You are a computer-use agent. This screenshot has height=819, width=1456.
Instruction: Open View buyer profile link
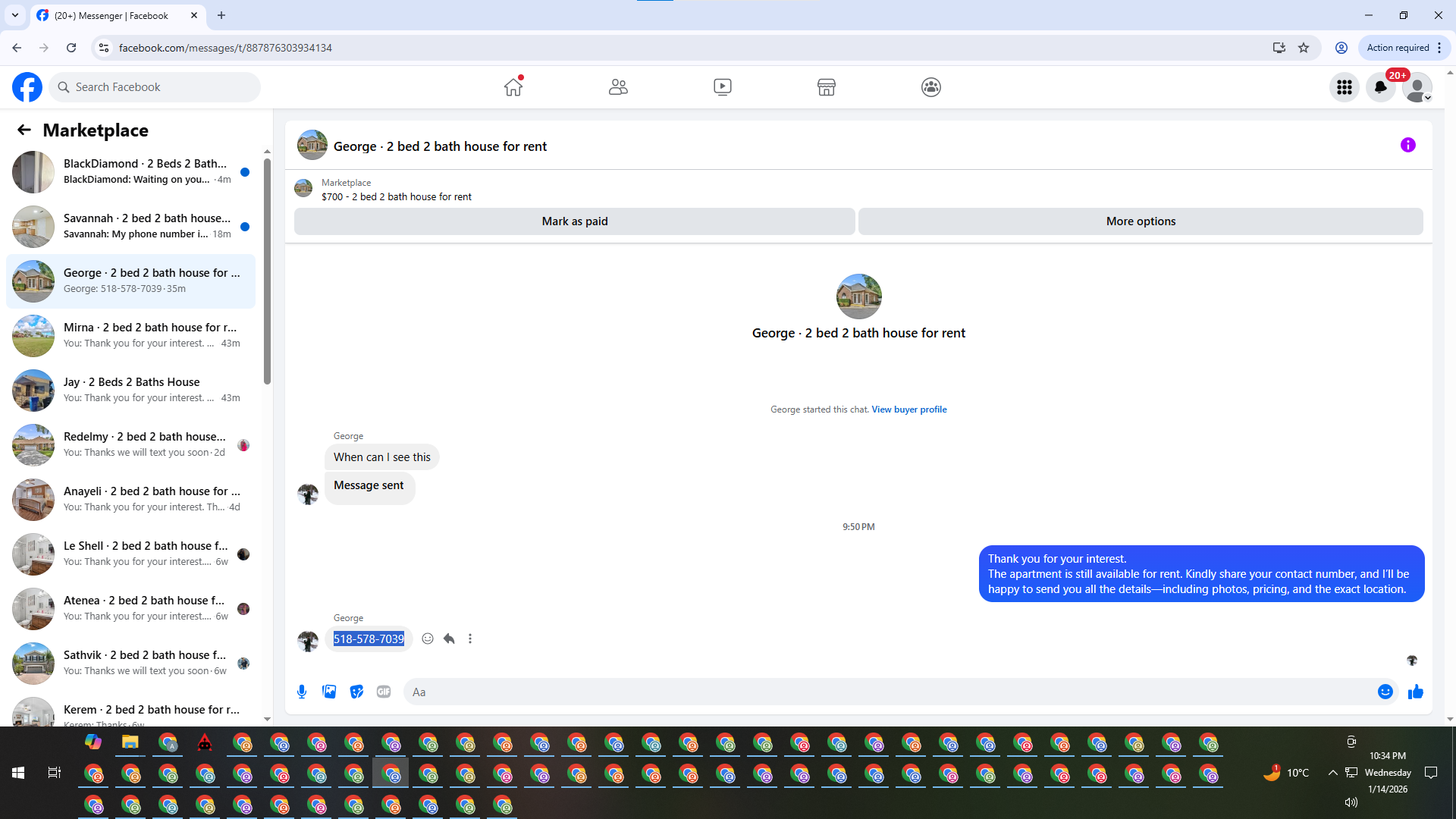coord(908,409)
